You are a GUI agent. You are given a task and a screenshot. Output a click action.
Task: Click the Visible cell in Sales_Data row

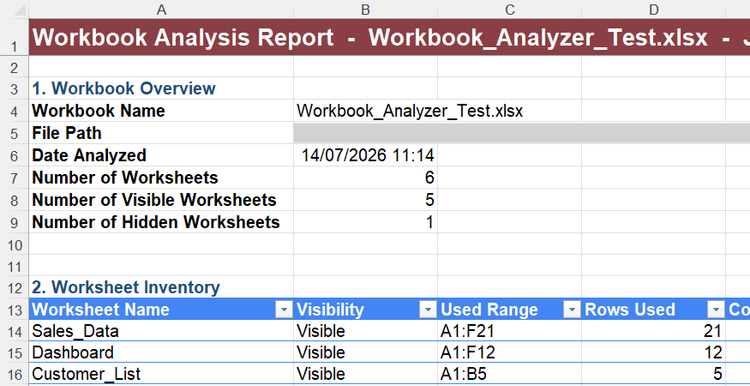[365, 331]
